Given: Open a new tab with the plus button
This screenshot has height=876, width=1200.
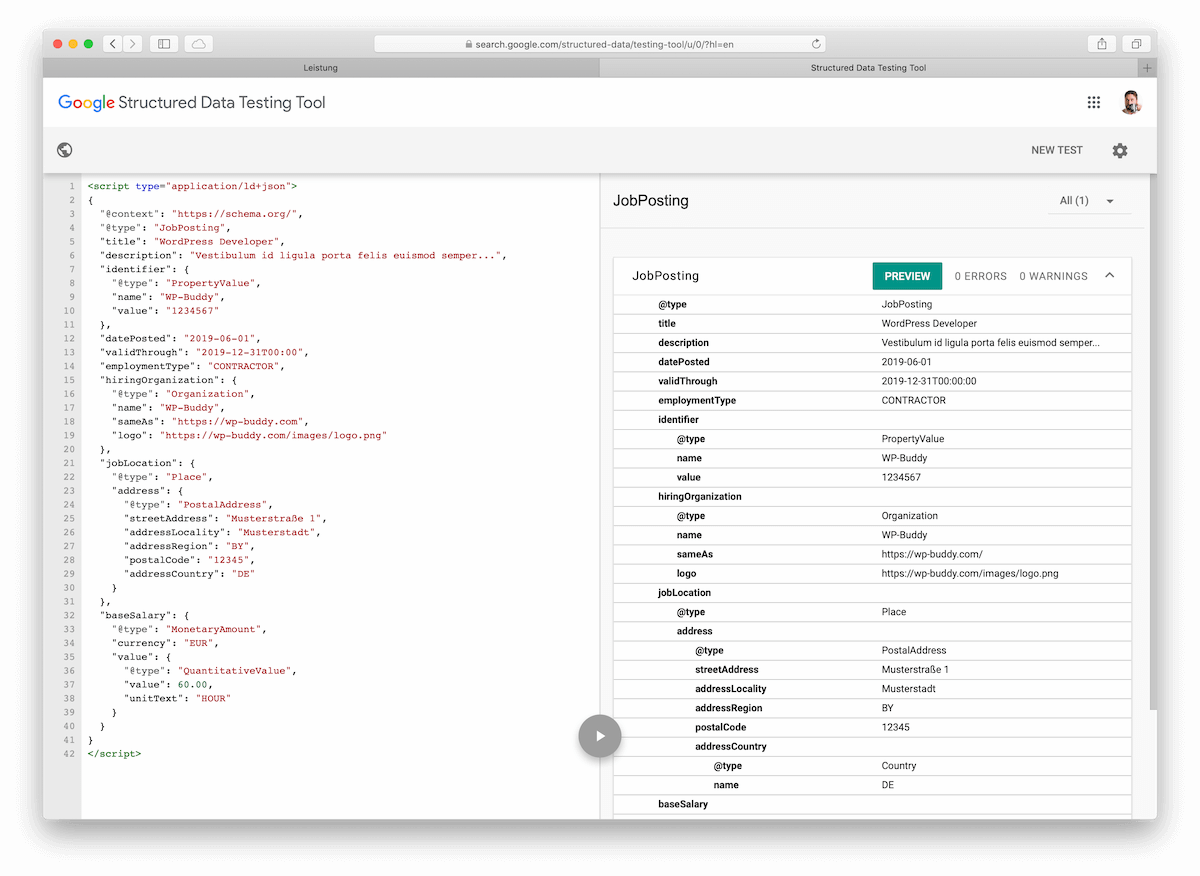Looking at the screenshot, I should [x=1147, y=68].
